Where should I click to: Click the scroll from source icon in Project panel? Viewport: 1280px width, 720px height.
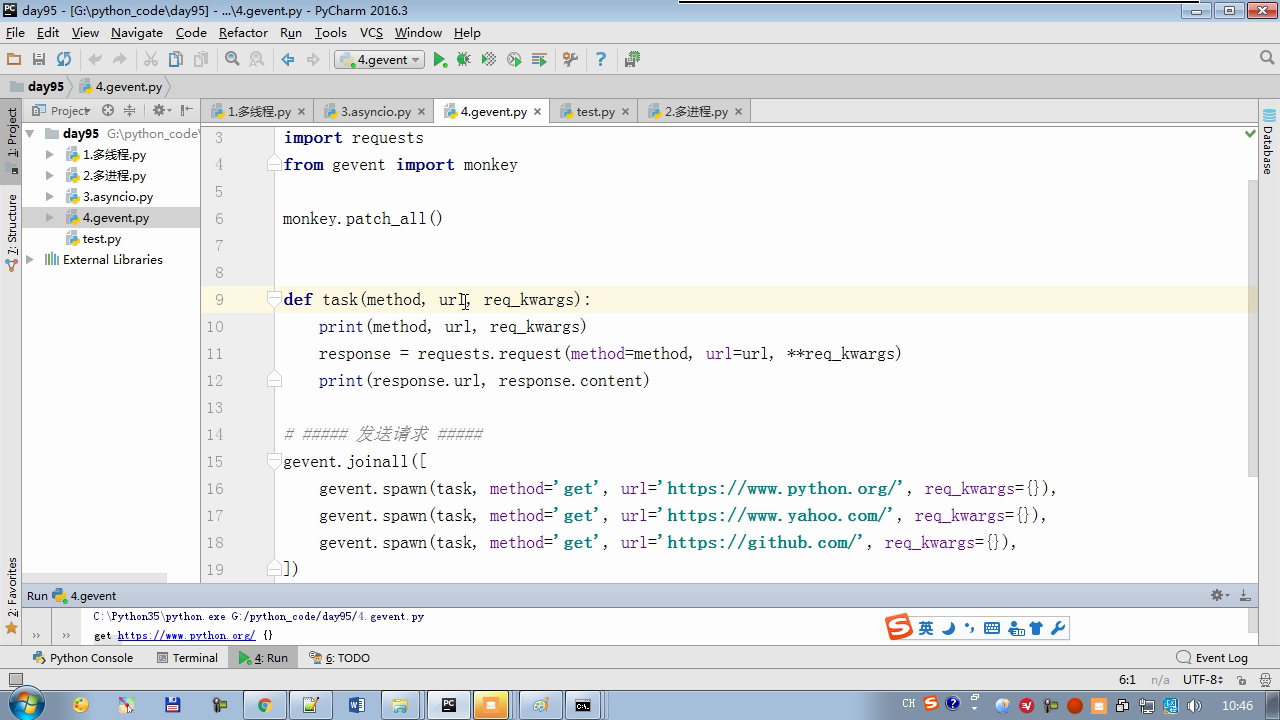(x=108, y=110)
